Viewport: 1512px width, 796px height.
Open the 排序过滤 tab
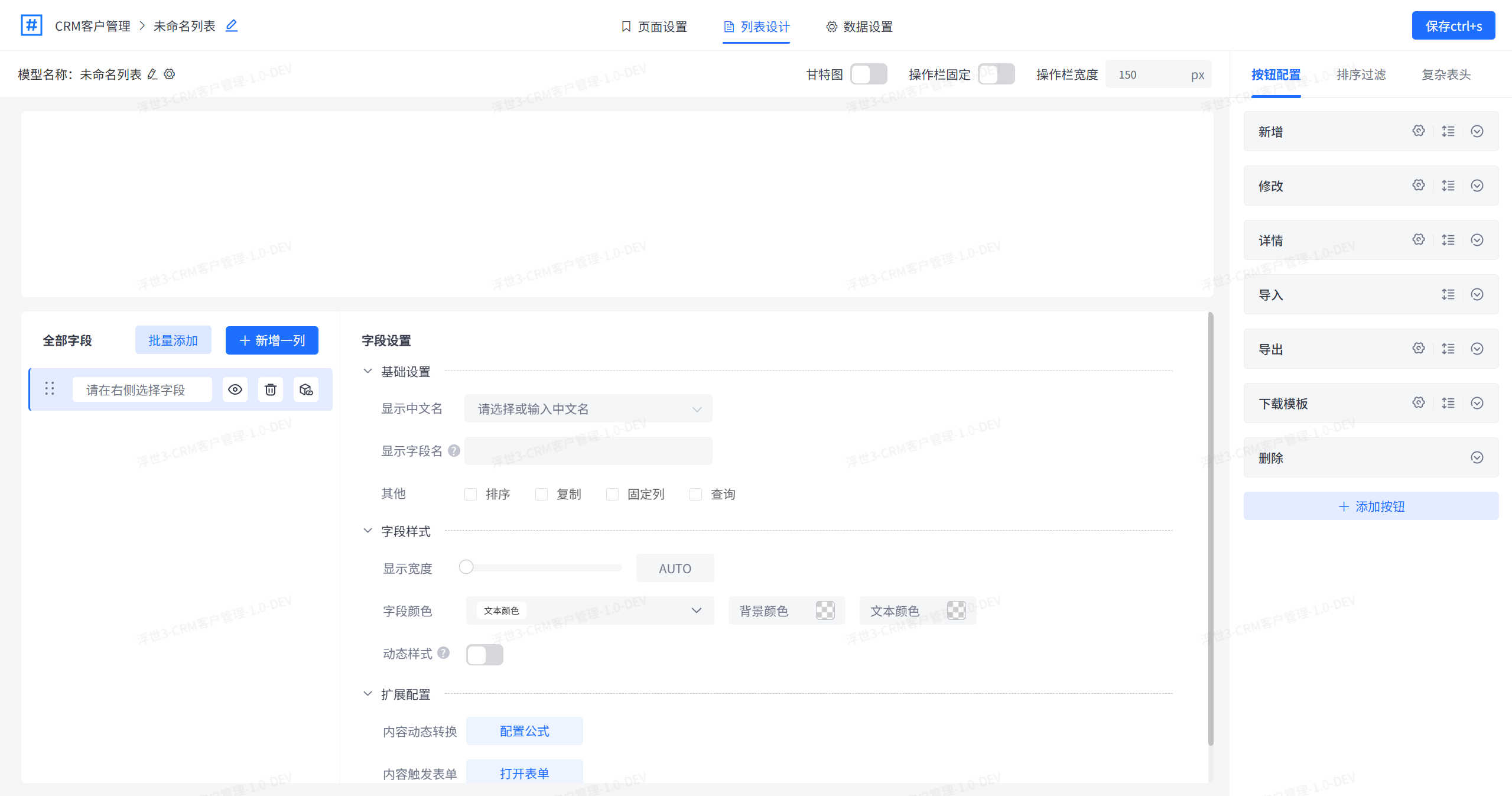point(1361,74)
